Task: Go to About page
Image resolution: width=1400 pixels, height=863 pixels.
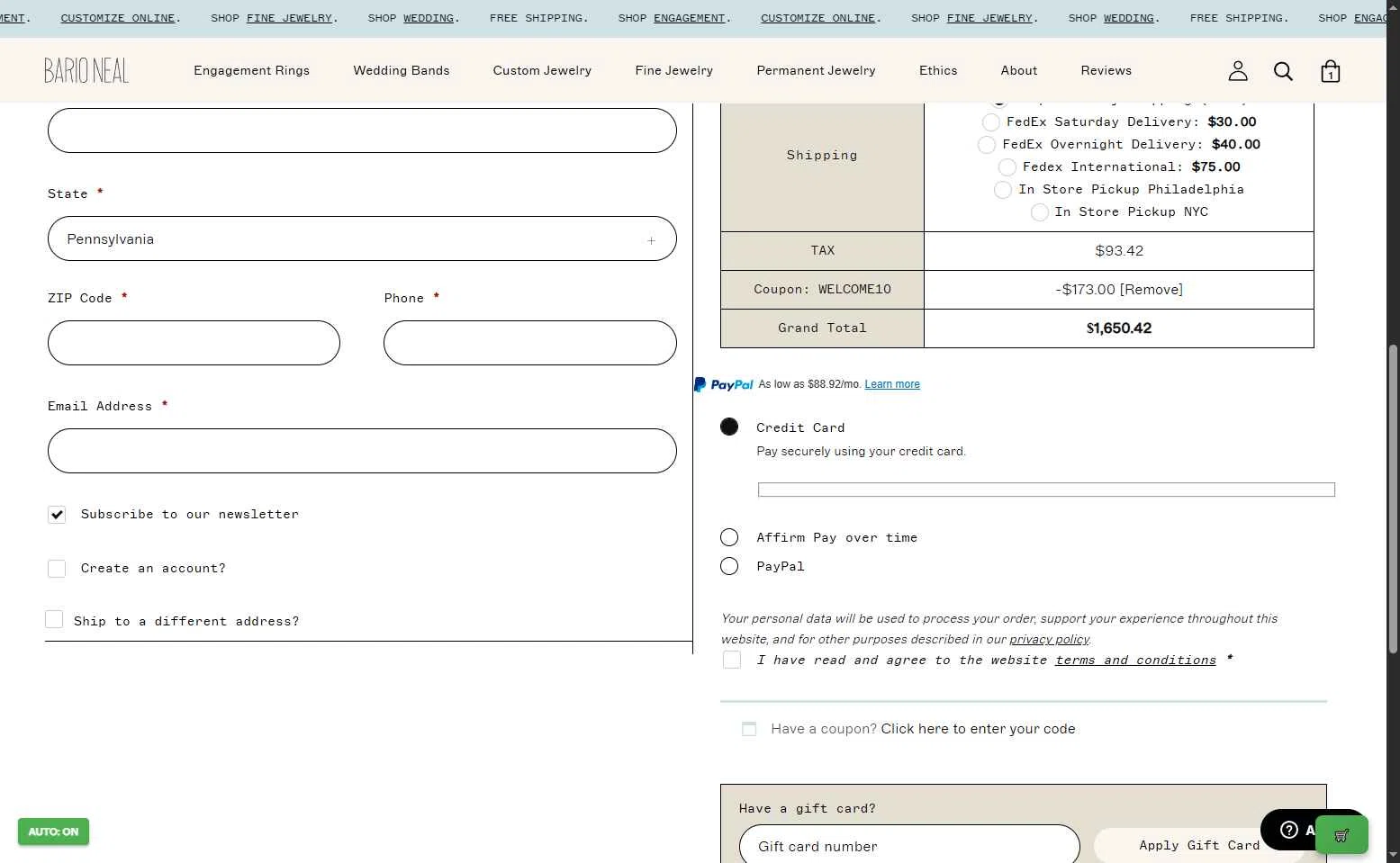Action: coord(1018,70)
